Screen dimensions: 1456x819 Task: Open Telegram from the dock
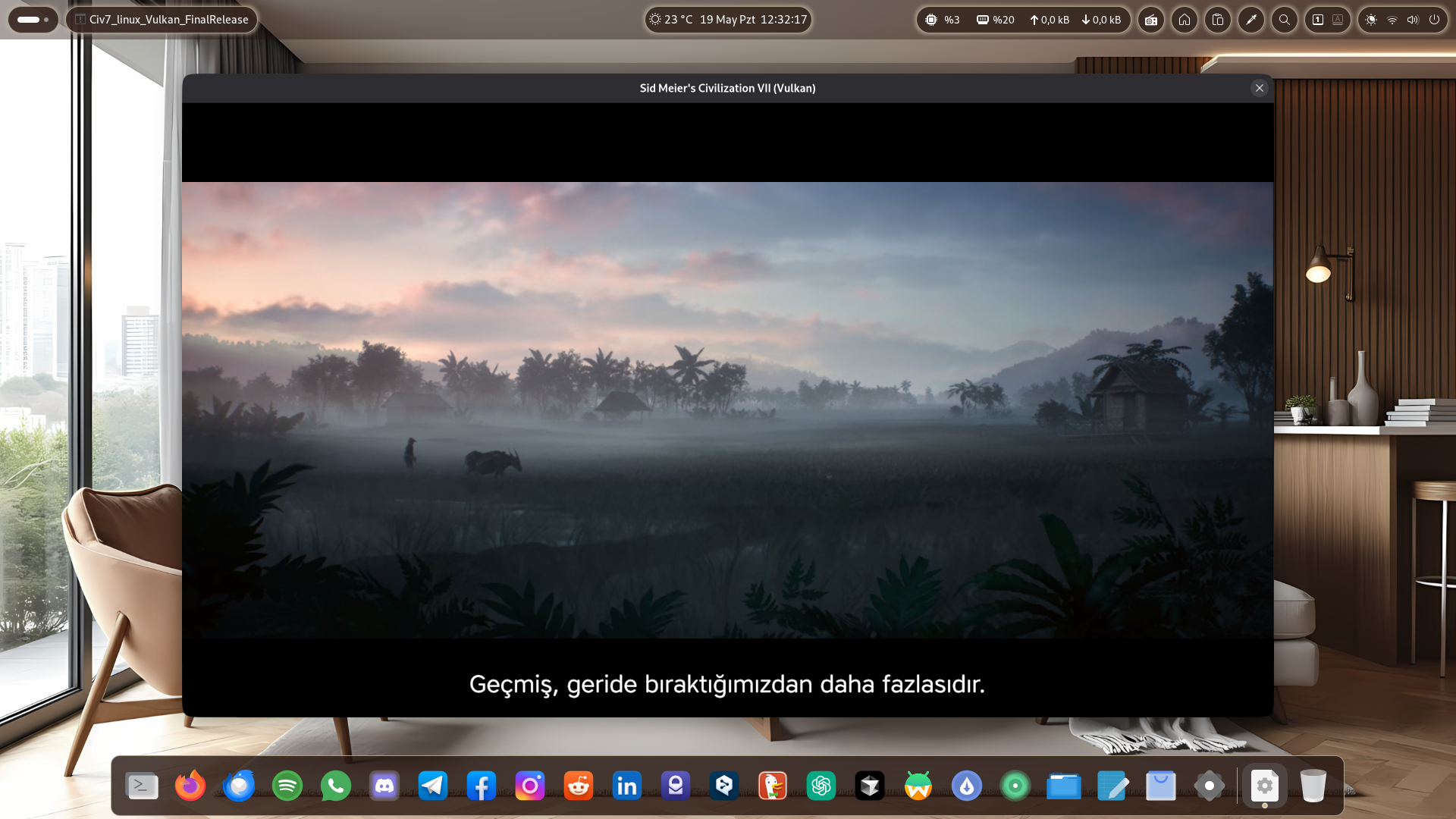click(433, 786)
